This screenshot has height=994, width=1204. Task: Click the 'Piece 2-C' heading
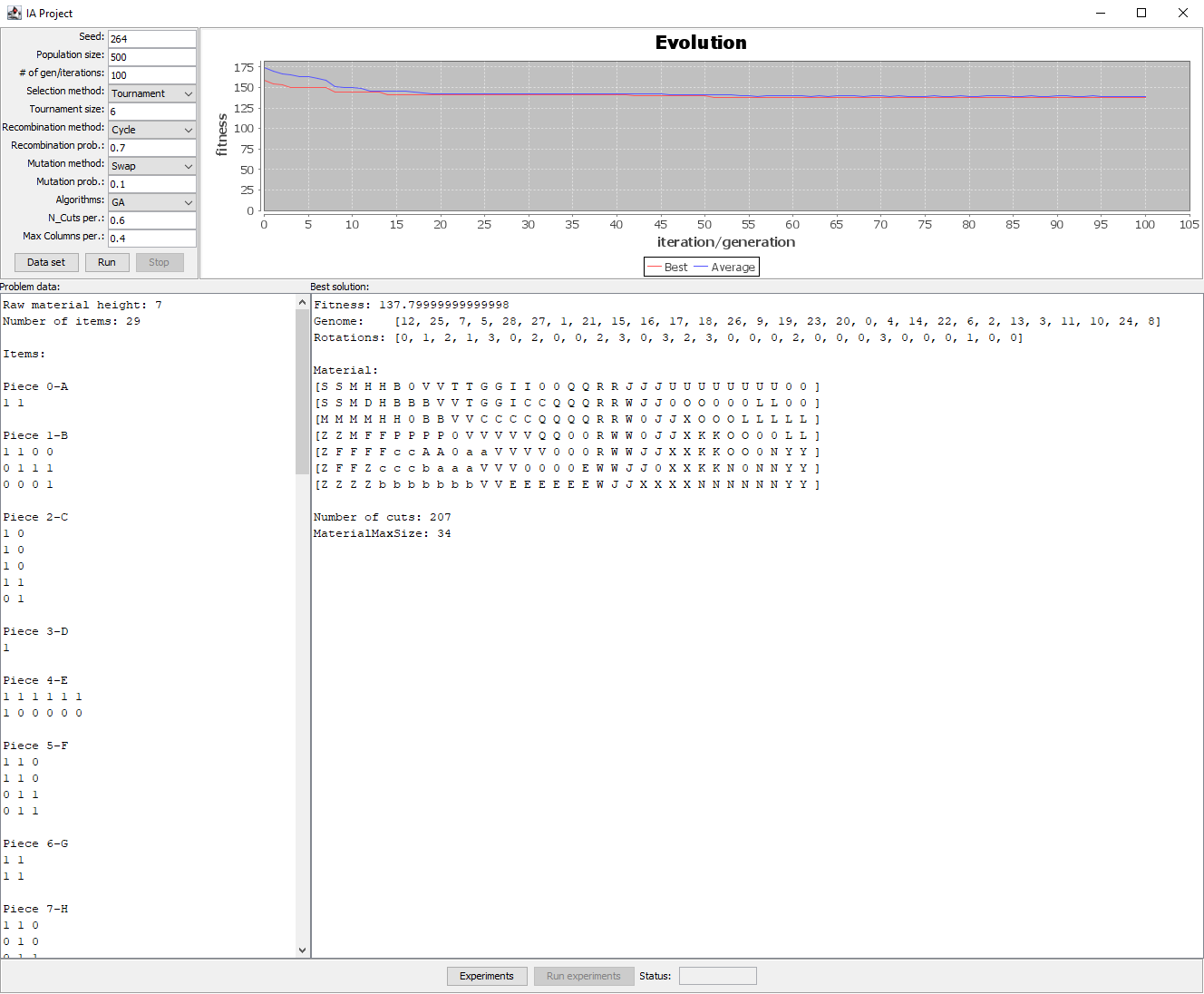pos(35,517)
